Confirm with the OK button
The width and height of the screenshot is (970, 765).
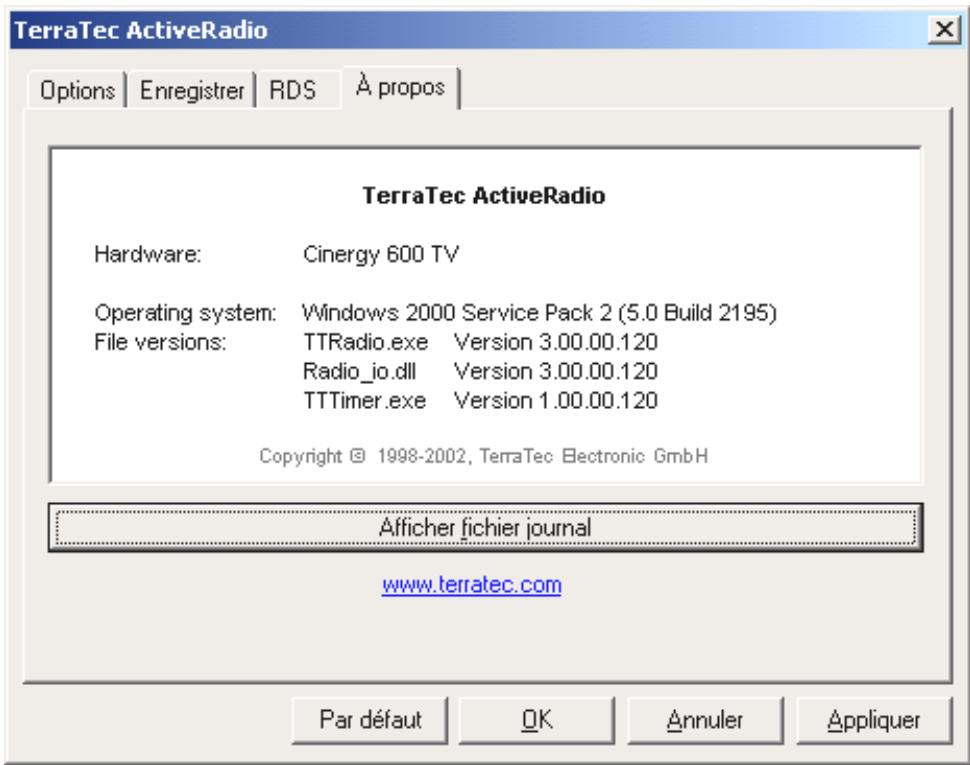pos(537,720)
